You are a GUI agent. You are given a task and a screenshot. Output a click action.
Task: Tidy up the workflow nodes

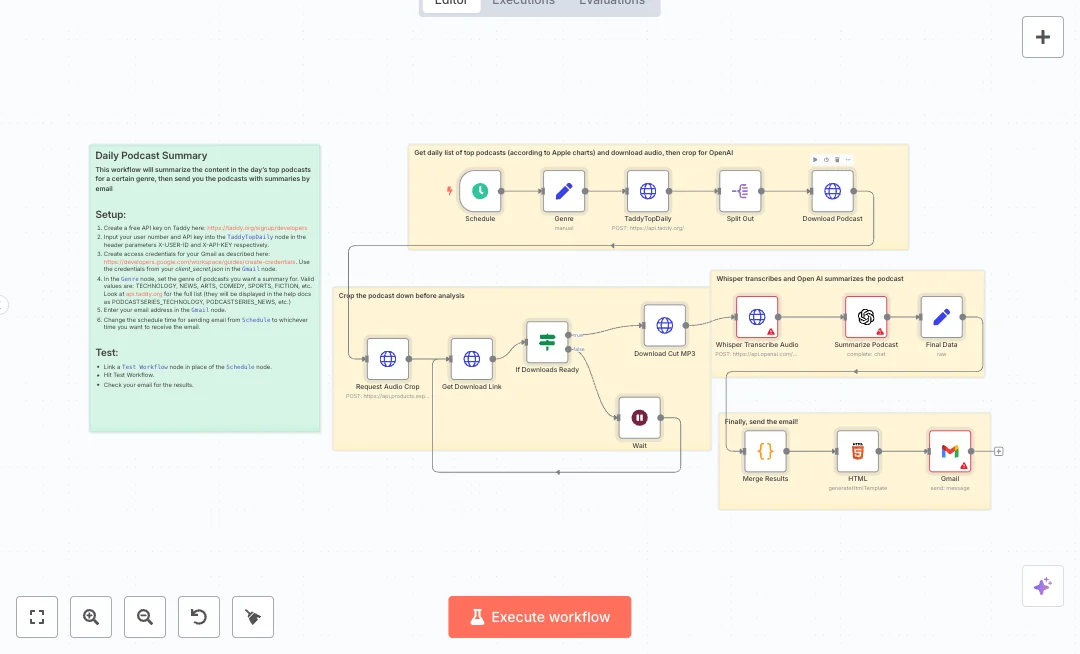tap(253, 617)
